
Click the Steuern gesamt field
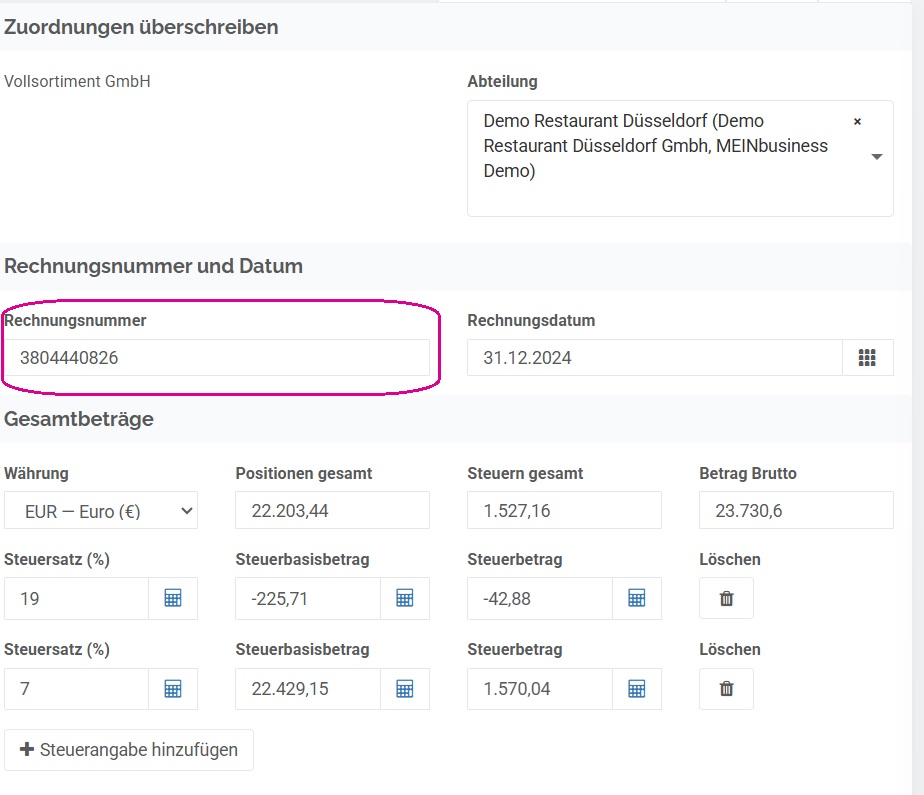click(x=565, y=510)
